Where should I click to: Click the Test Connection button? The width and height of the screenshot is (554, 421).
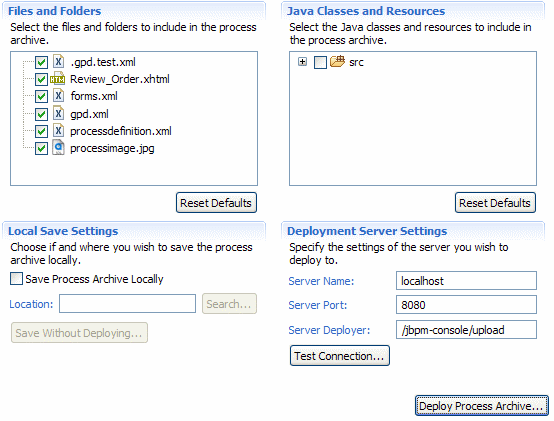coord(340,356)
